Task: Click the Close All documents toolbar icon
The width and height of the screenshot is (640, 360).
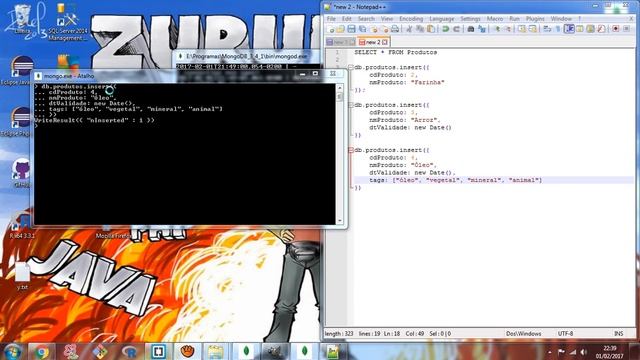Action: [x=384, y=29]
